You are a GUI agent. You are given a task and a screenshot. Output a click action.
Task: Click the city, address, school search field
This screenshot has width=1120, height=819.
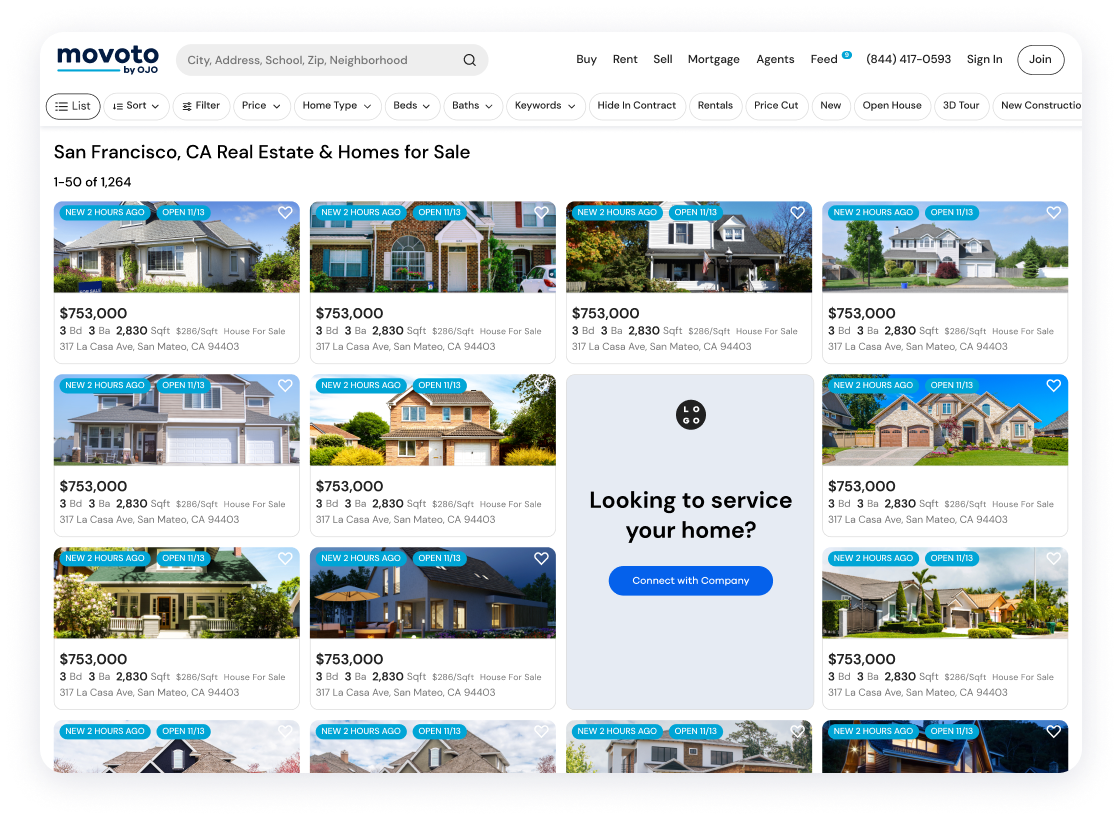point(332,60)
